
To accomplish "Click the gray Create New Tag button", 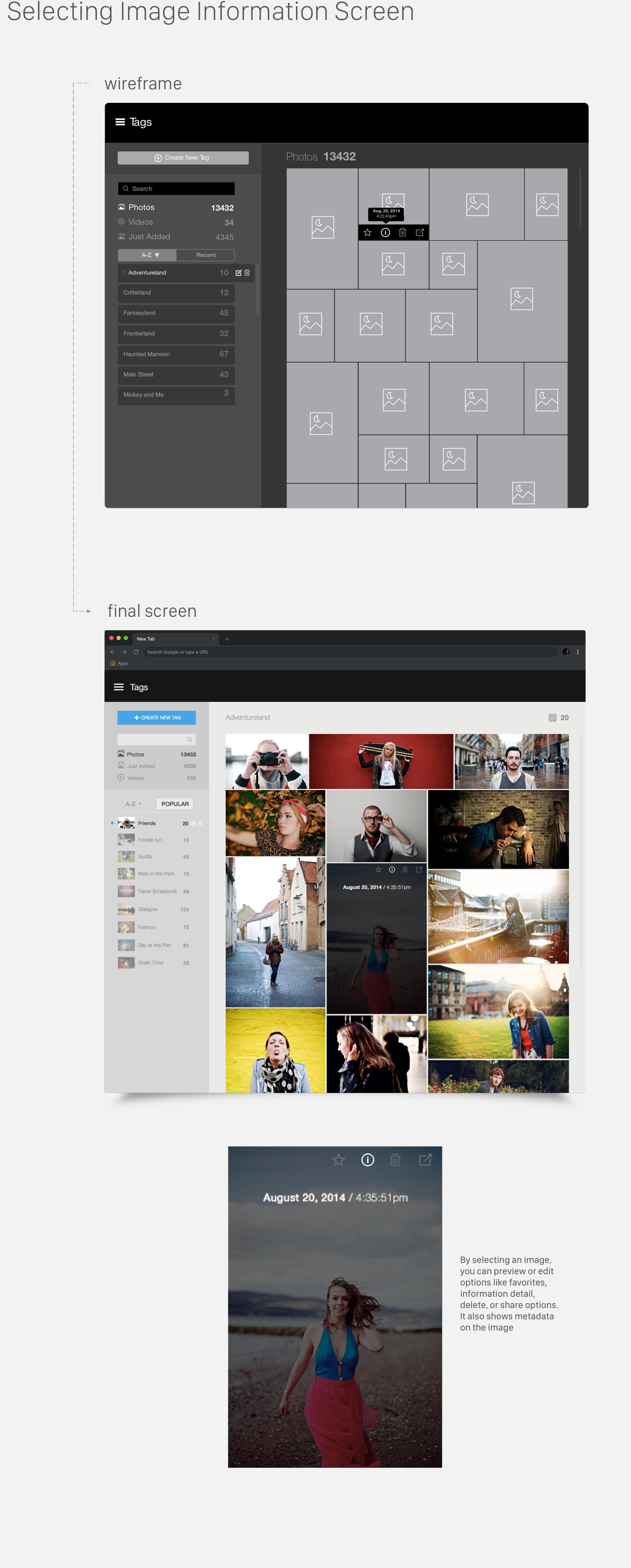I will [x=183, y=158].
